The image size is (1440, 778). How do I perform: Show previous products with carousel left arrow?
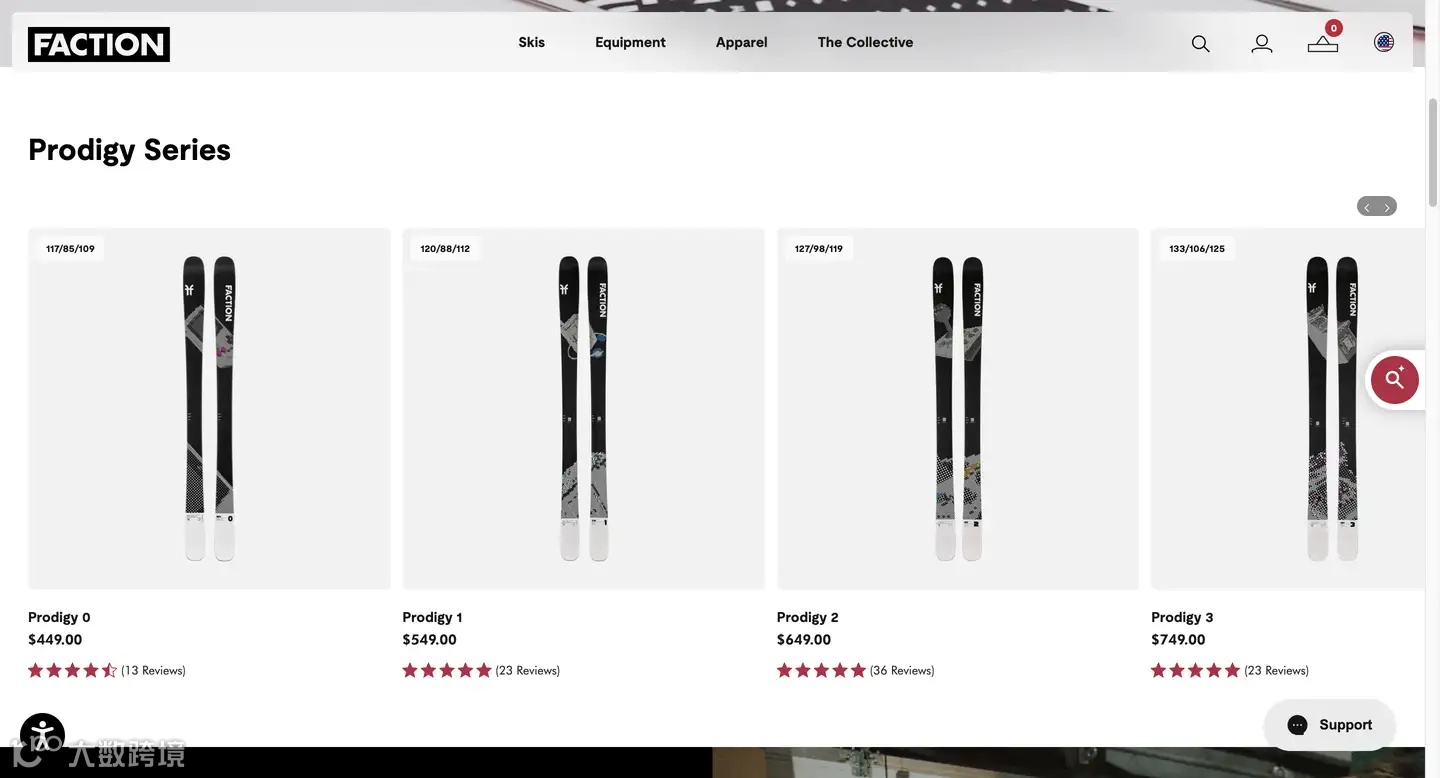click(1367, 207)
